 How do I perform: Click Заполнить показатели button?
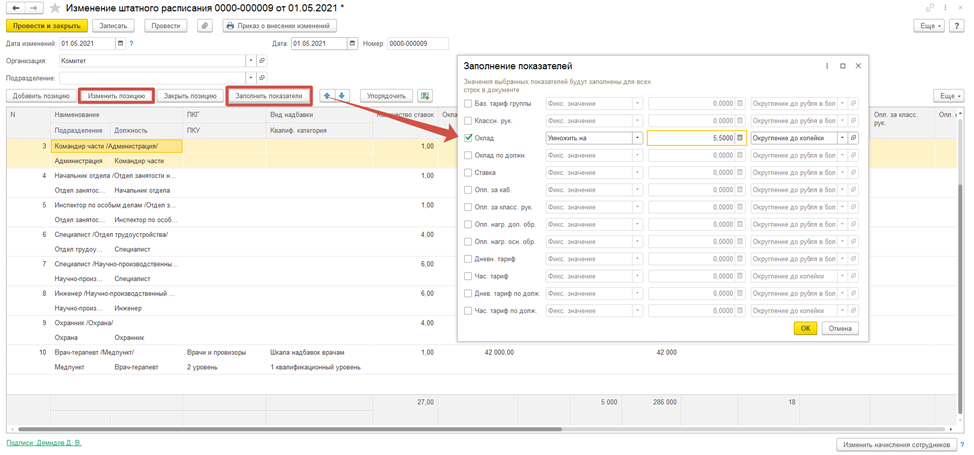268,96
